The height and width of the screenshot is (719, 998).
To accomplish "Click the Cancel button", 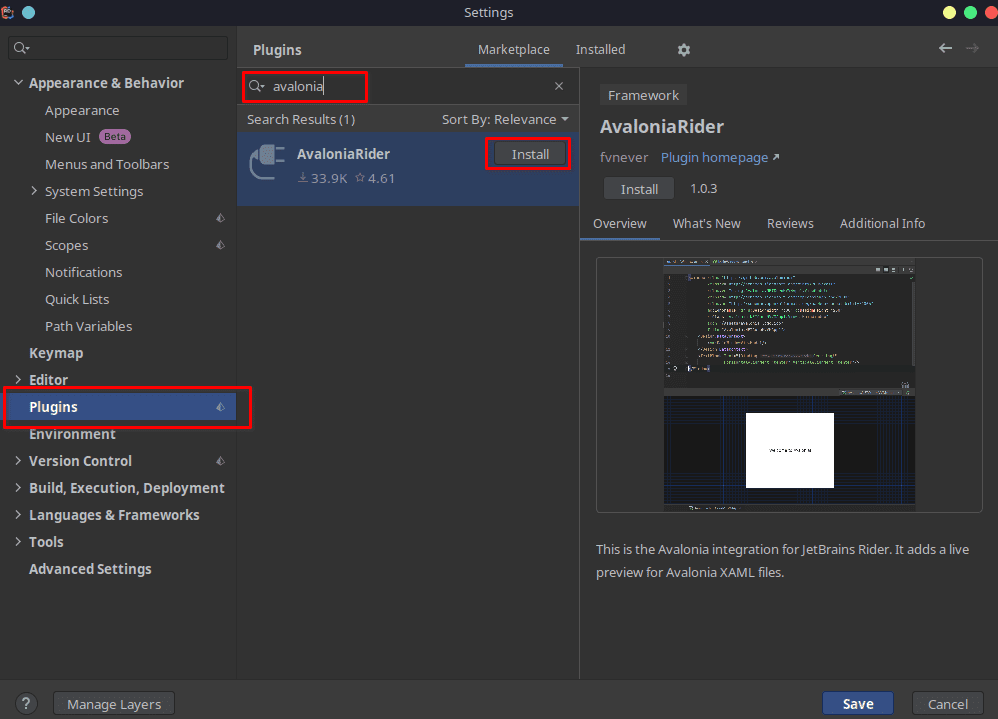I will (x=948, y=704).
